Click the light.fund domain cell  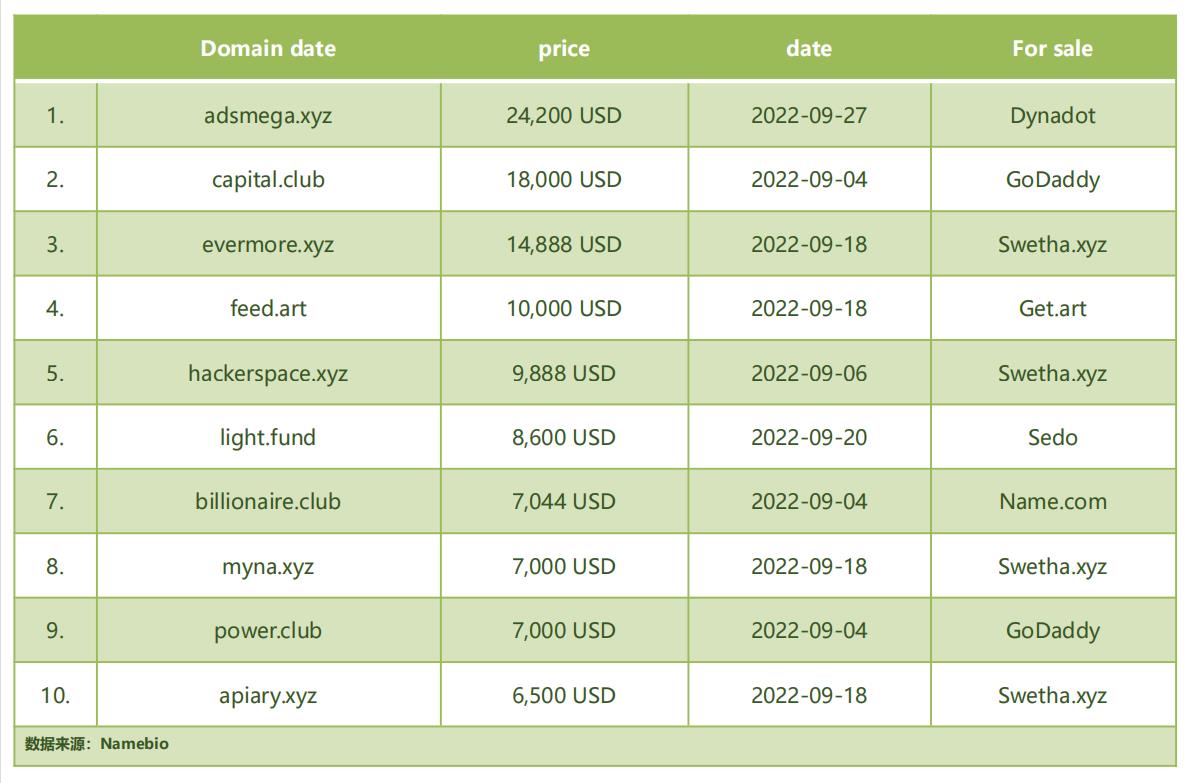click(268, 437)
